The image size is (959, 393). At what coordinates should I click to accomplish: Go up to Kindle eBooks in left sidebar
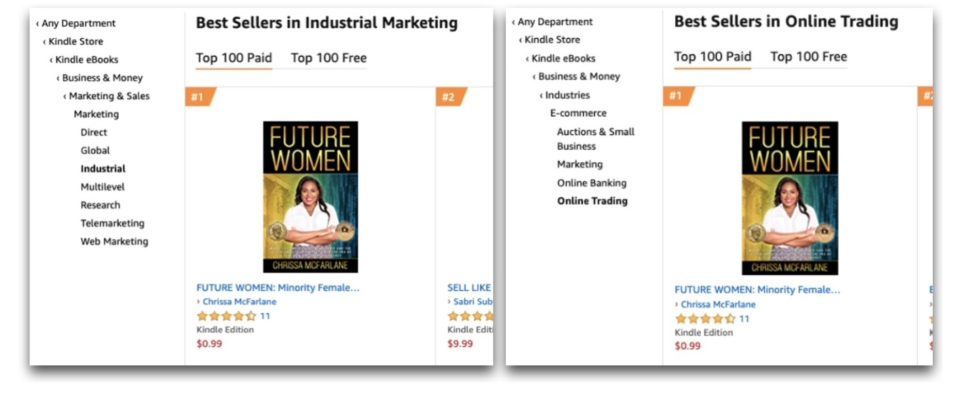(x=84, y=59)
